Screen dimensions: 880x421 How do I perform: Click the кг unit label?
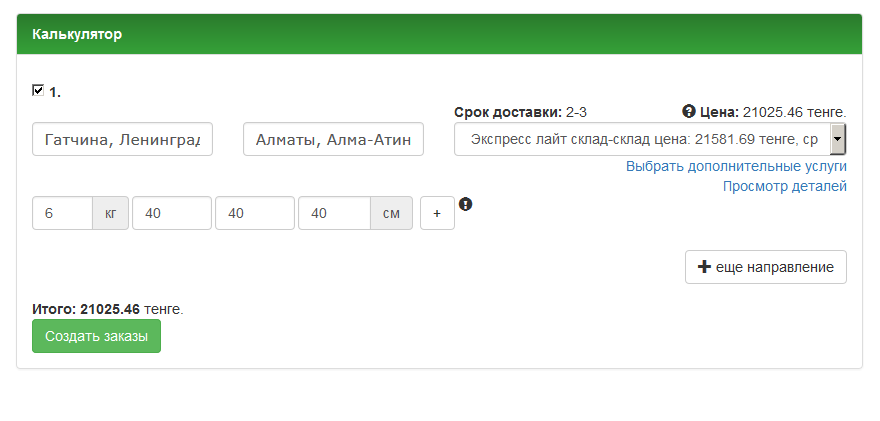pos(110,213)
